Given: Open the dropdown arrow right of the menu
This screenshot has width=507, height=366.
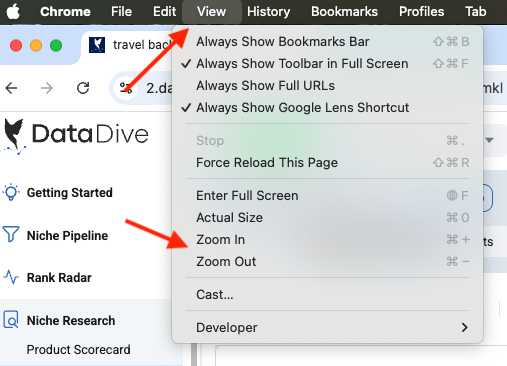Looking at the screenshot, I should (489, 140).
